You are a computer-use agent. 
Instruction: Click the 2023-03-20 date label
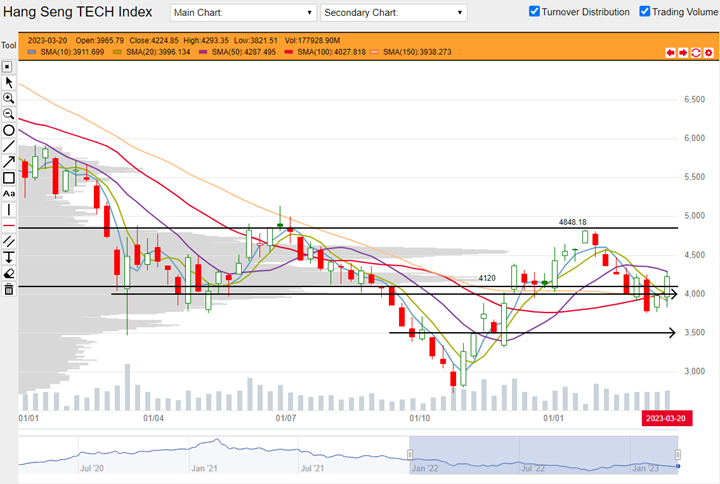(x=664, y=417)
